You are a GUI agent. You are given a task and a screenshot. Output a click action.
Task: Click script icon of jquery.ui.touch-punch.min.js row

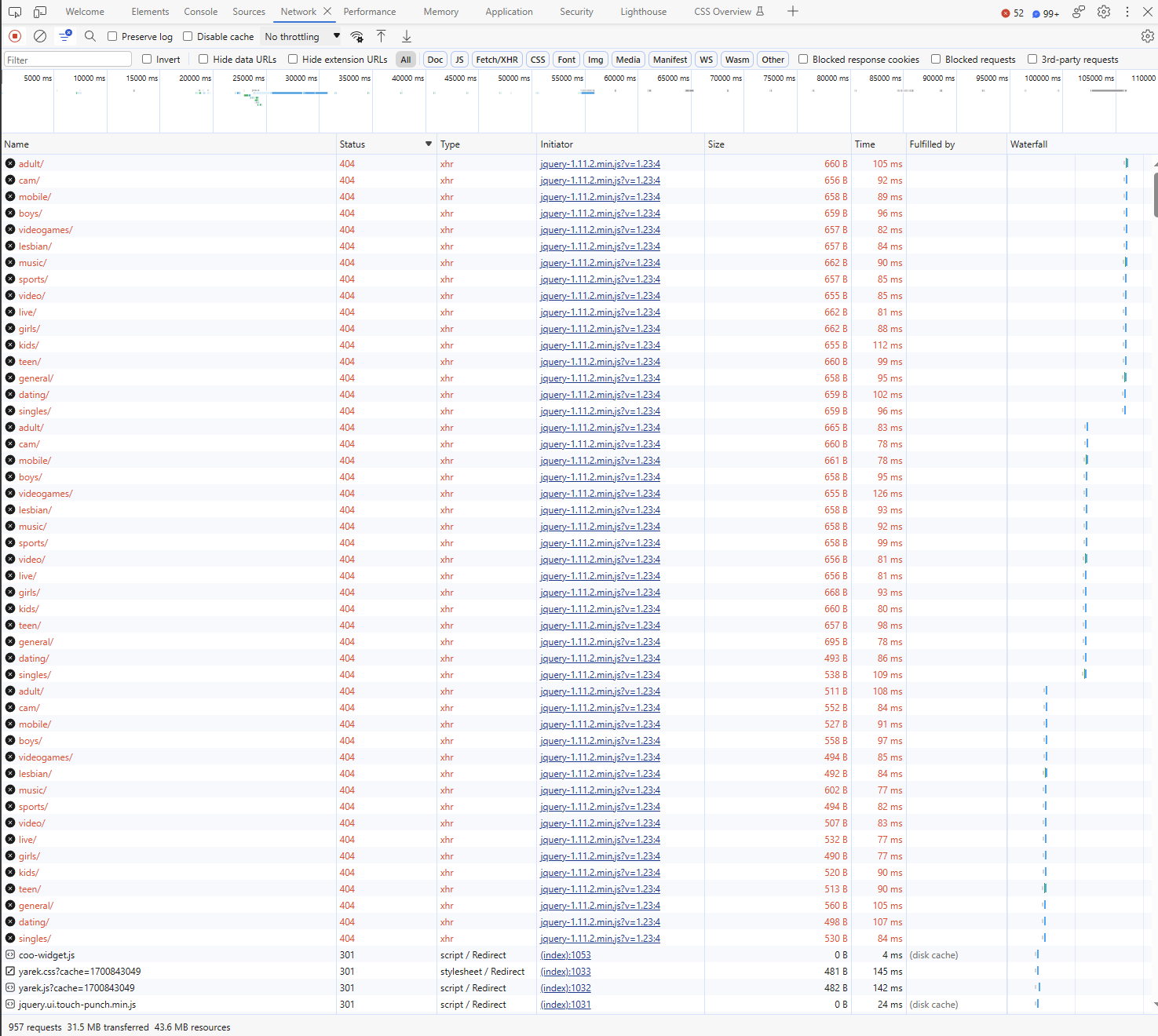click(x=10, y=1004)
